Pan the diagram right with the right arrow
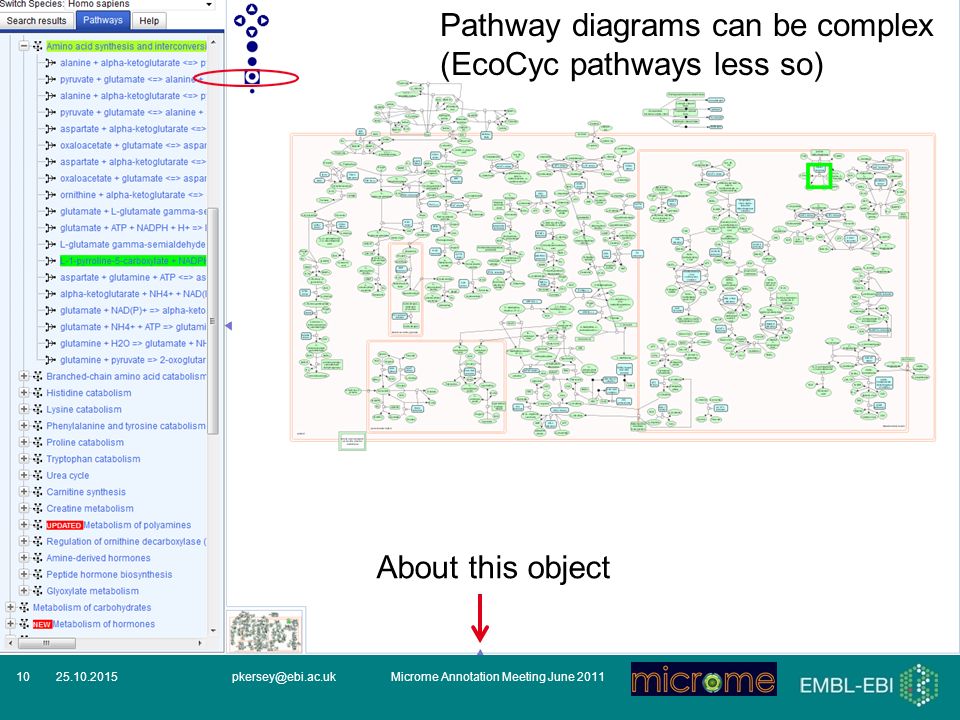The width and height of the screenshot is (960, 720). [263, 20]
